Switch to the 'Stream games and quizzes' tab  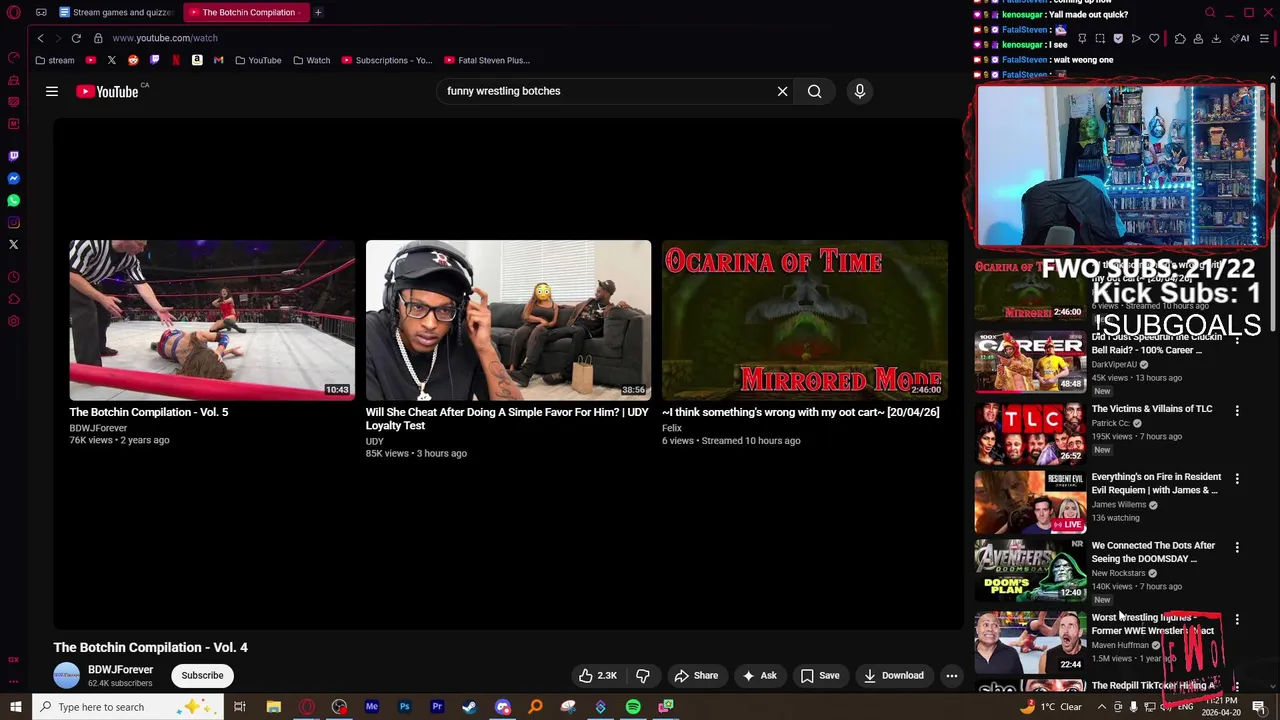click(117, 12)
